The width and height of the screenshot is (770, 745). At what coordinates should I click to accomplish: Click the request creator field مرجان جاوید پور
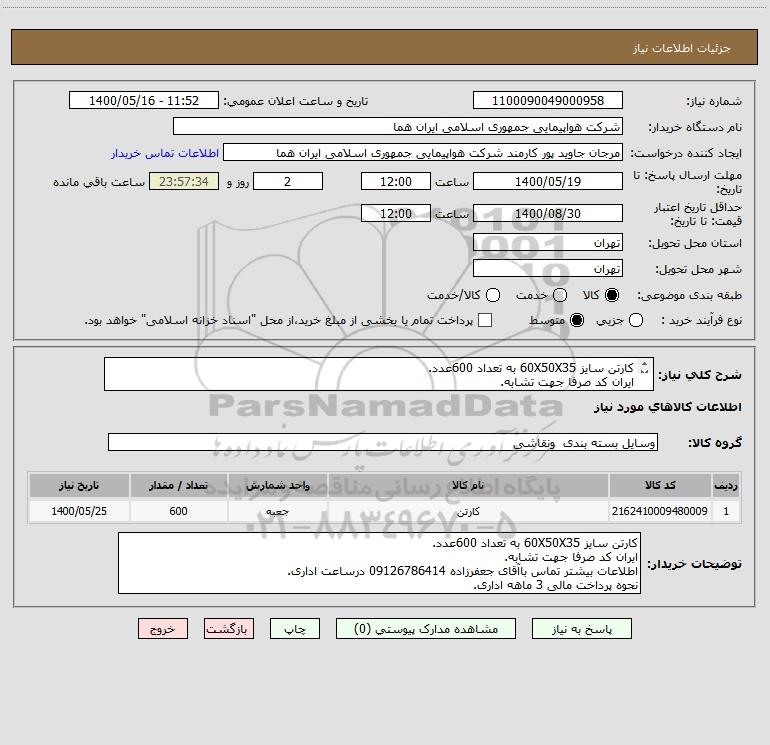[x=423, y=152]
